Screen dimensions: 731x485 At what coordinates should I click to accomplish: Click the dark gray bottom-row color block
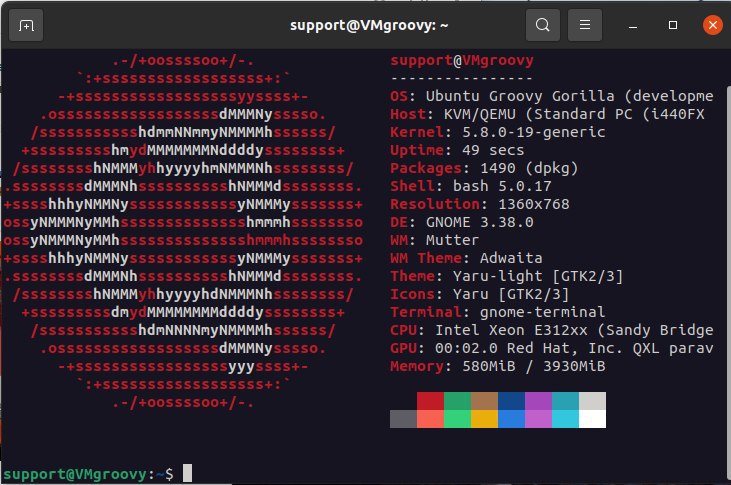[403, 419]
